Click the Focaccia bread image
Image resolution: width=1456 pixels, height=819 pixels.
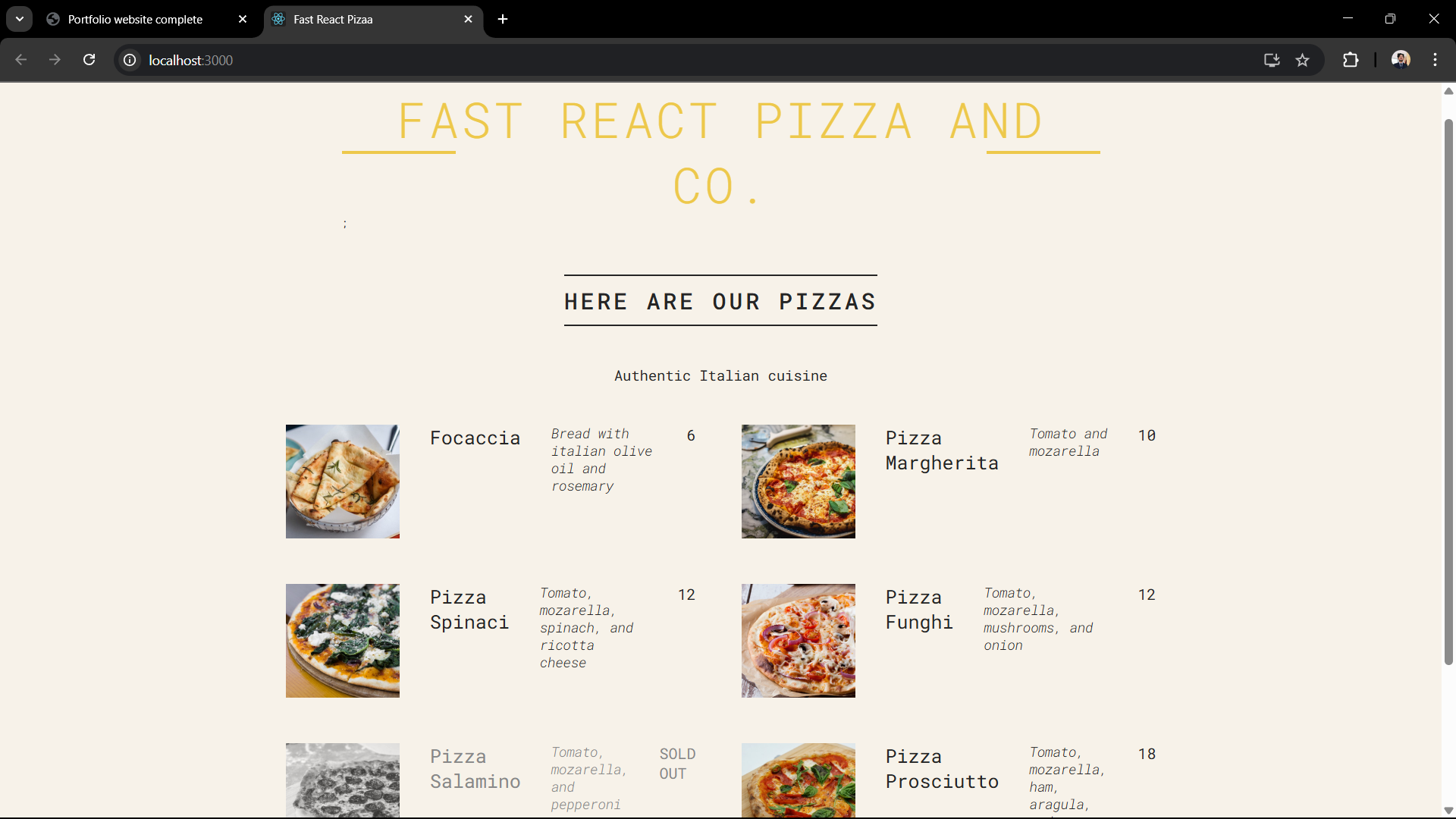[343, 482]
